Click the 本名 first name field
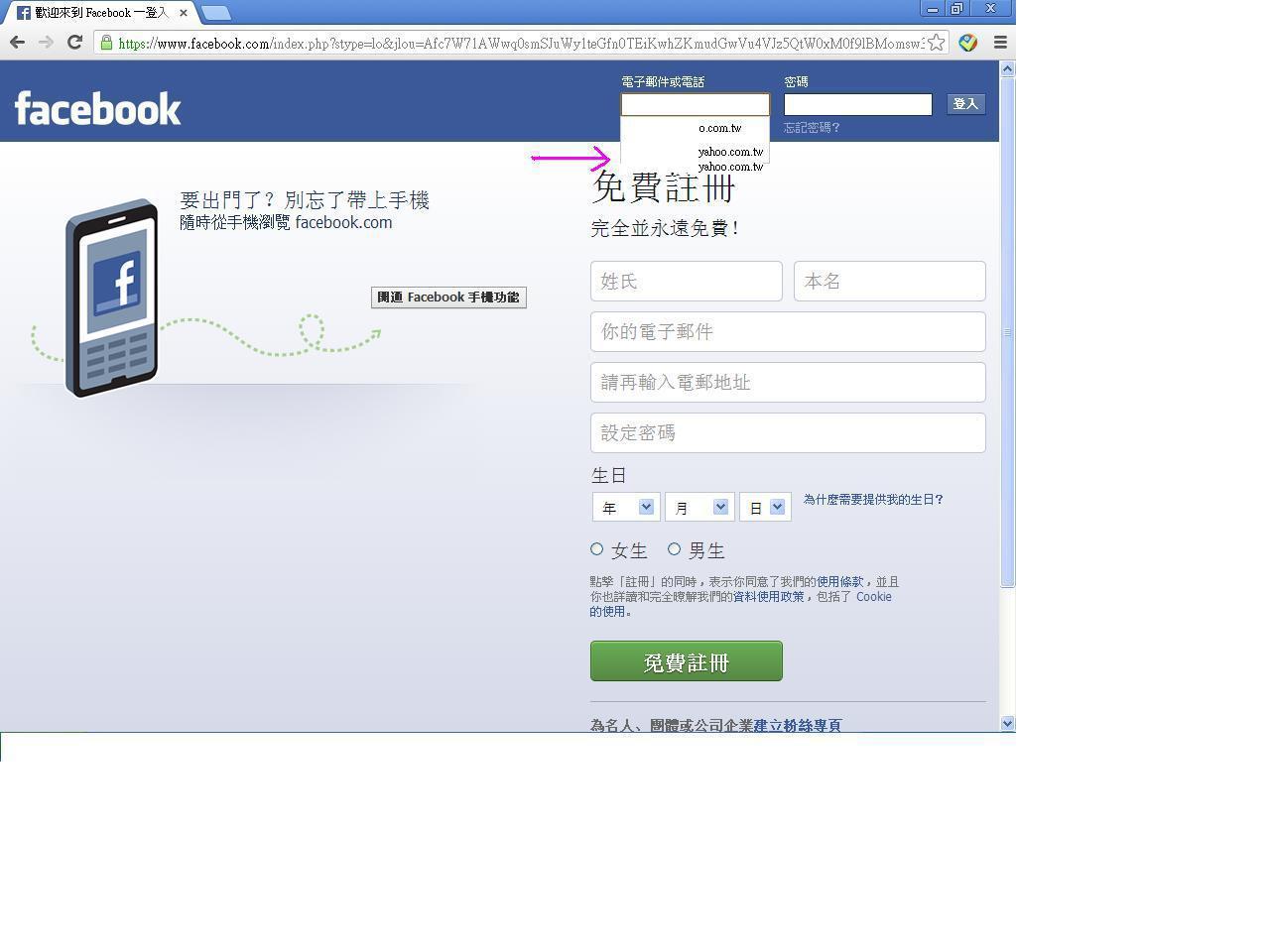 click(x=890, y=282)
